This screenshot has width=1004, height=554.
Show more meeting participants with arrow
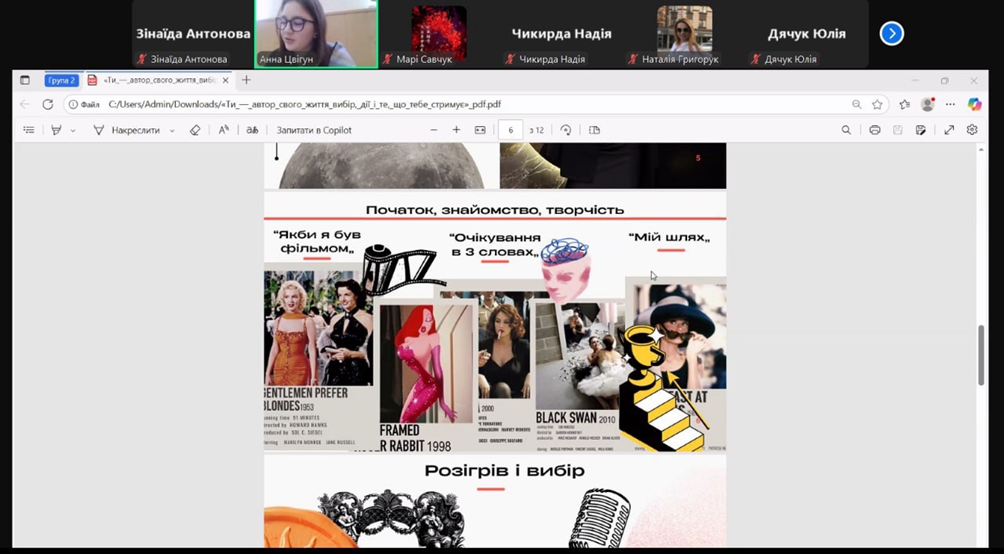[891, 34]
